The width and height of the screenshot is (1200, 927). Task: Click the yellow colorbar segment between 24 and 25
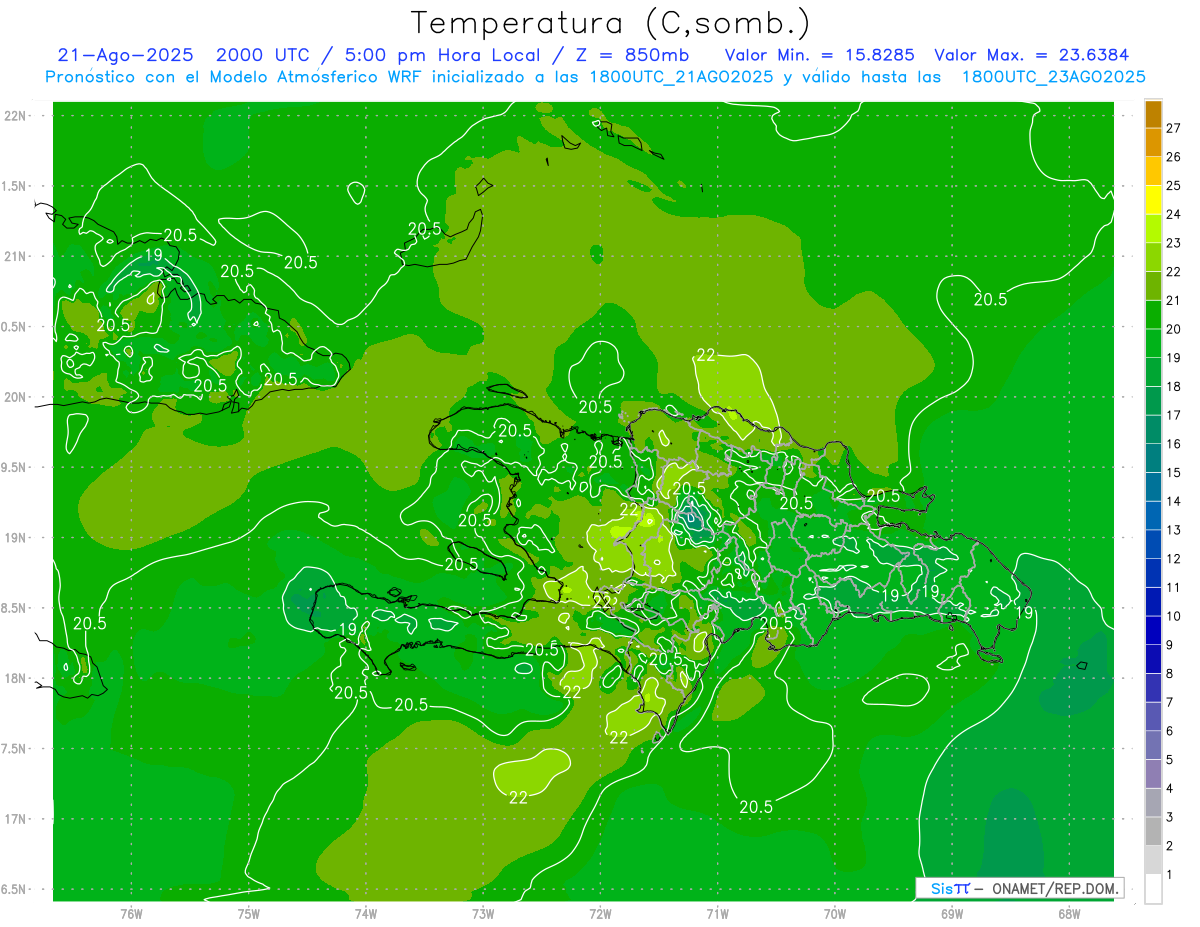(x=1153, y=200)
